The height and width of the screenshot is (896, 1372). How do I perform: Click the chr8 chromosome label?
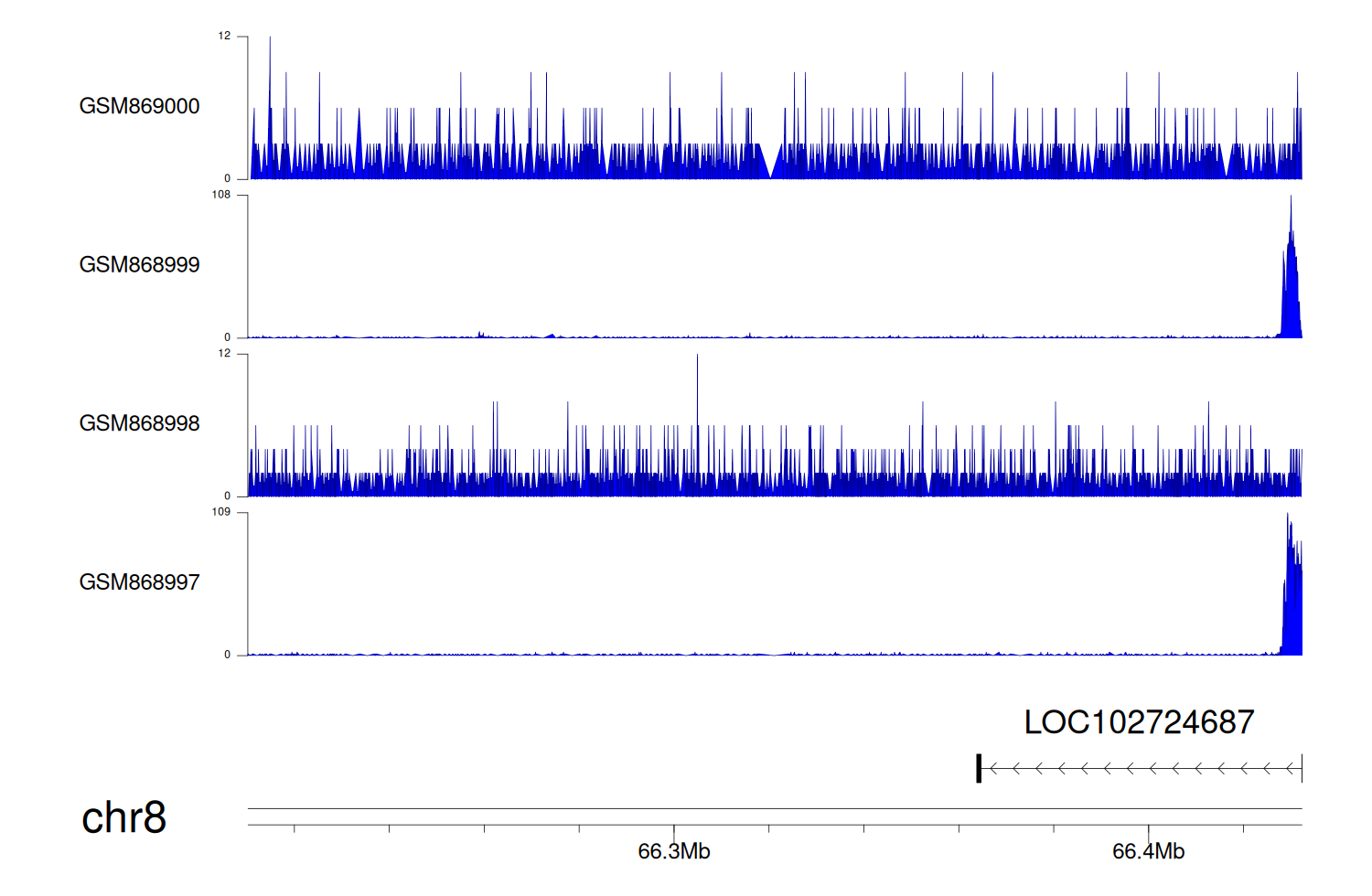click(x=123, y=817)
